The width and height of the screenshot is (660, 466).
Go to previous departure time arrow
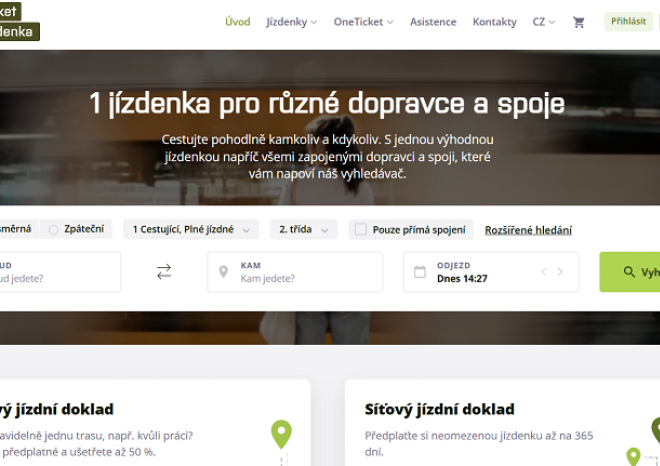coord(544,272)
